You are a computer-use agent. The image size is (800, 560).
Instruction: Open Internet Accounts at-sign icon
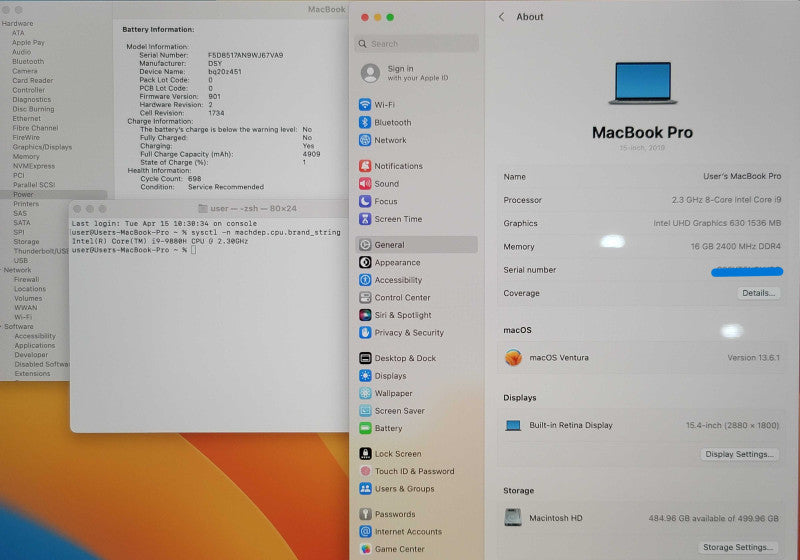pos(365,531)
